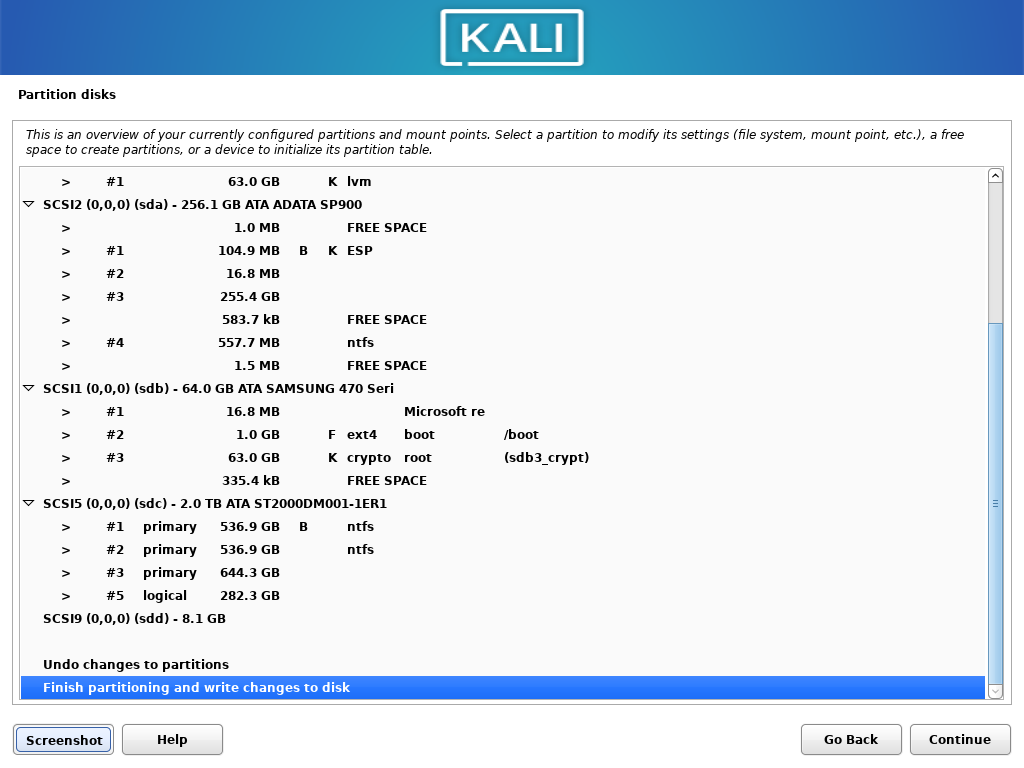Select sdc #2 primary 536.9 GB ntfs
Image resolution: width=1024 pixels, height=768 pixels.
[x=503, y=549]
